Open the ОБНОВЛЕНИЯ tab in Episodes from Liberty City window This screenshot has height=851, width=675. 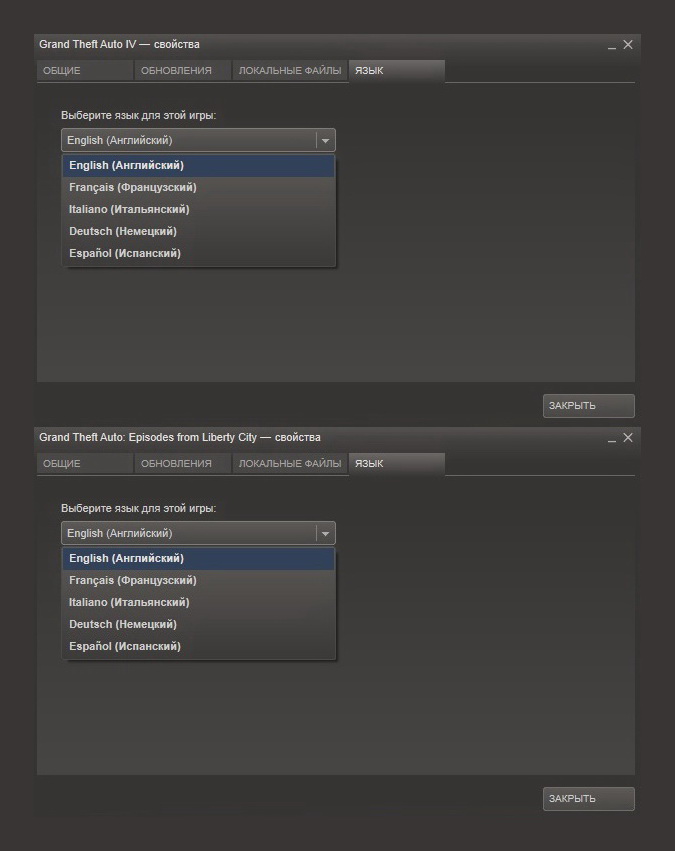point(183,463)
